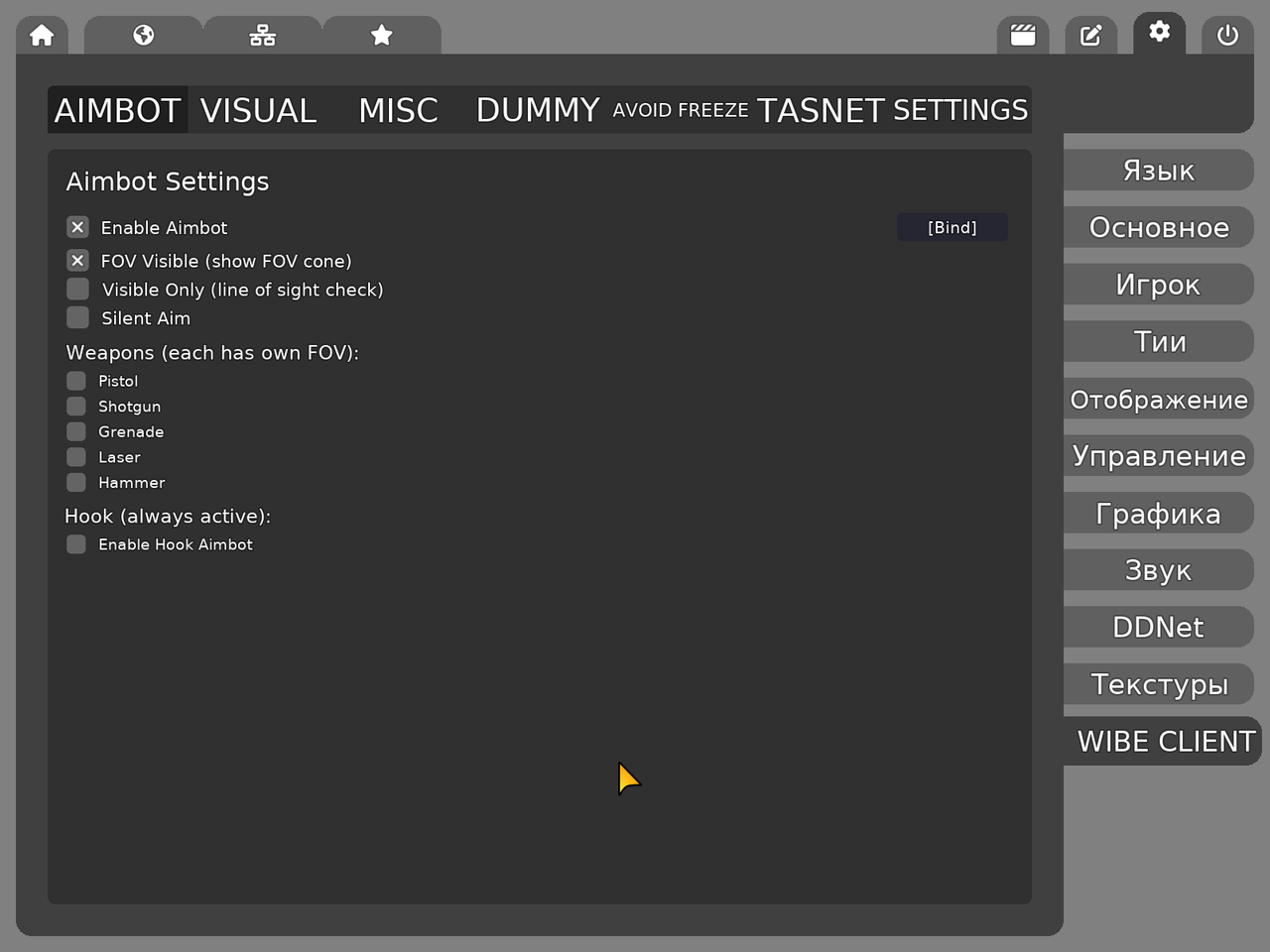Image resolution: width=1270 pixels, height=952 pixels.
Task: Open the MISC tab
Action: tap(399, 110)
